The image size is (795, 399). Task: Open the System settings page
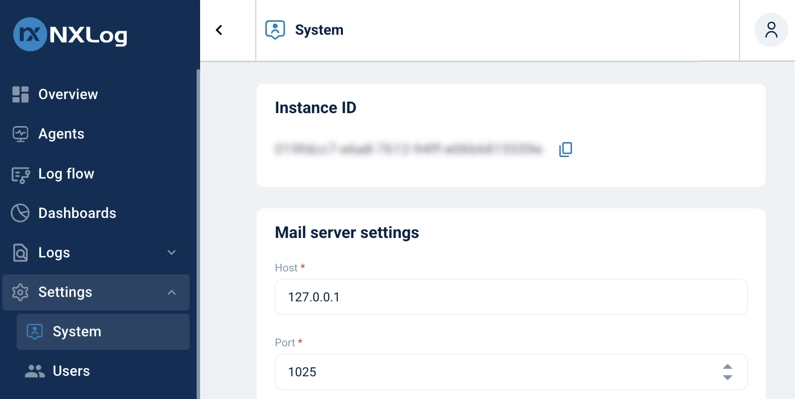click(x=103, y=332)
